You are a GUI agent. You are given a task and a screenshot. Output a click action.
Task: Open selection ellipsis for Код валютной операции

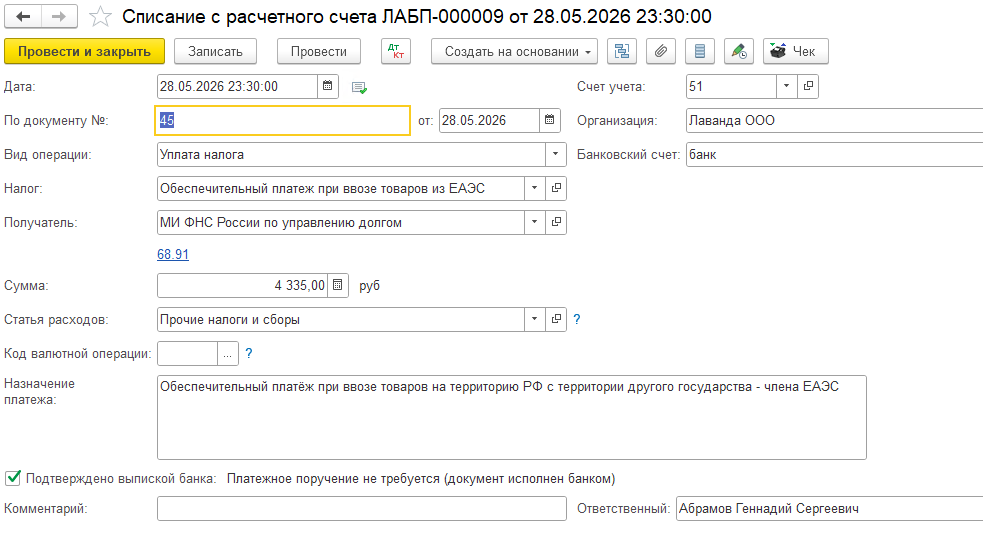228,354
